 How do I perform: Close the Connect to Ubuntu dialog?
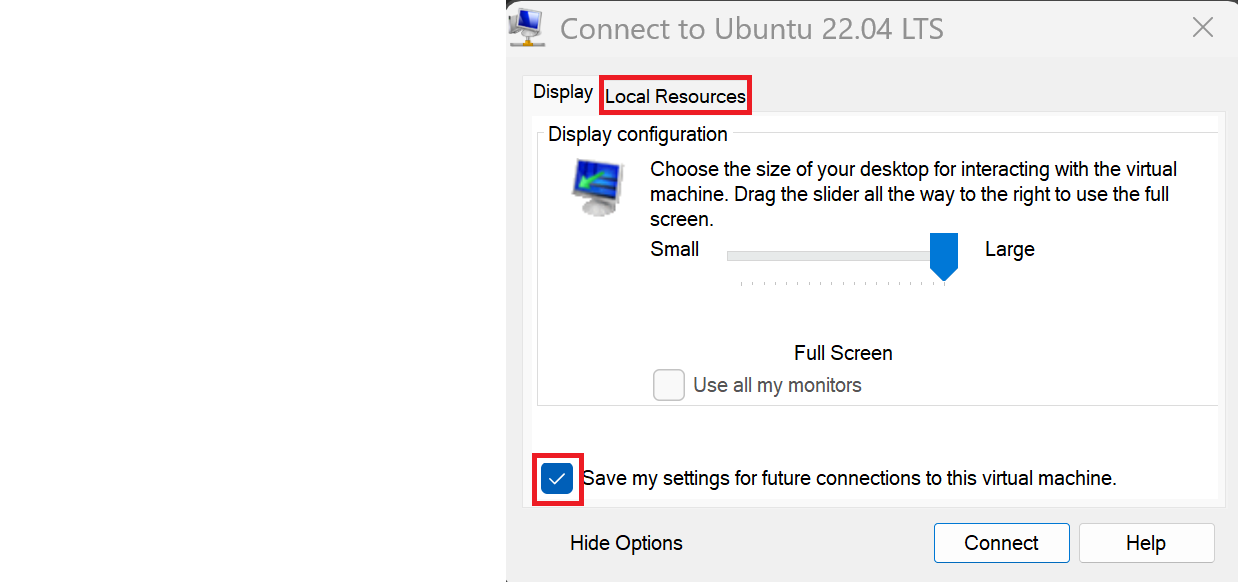pyautogui.click(x=1202, y=27)
